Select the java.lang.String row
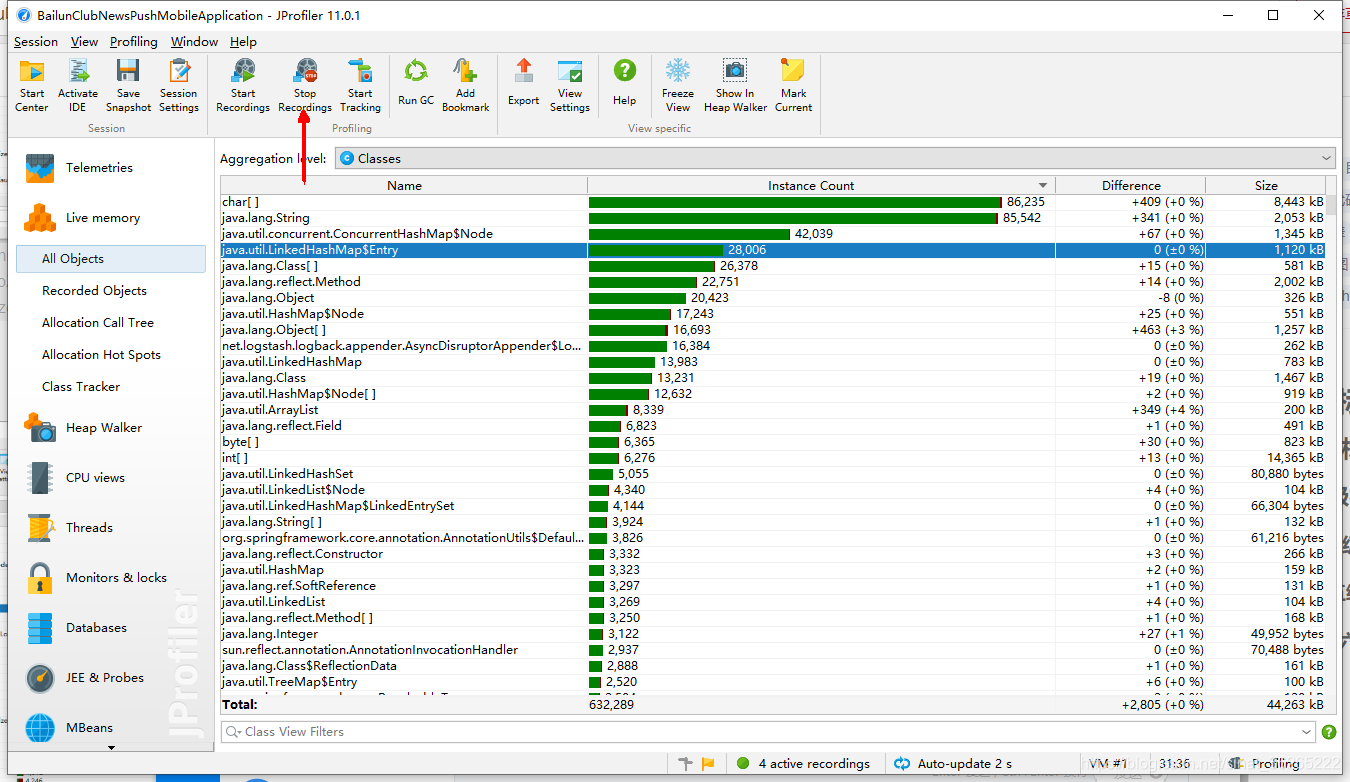 pos(773,218)
